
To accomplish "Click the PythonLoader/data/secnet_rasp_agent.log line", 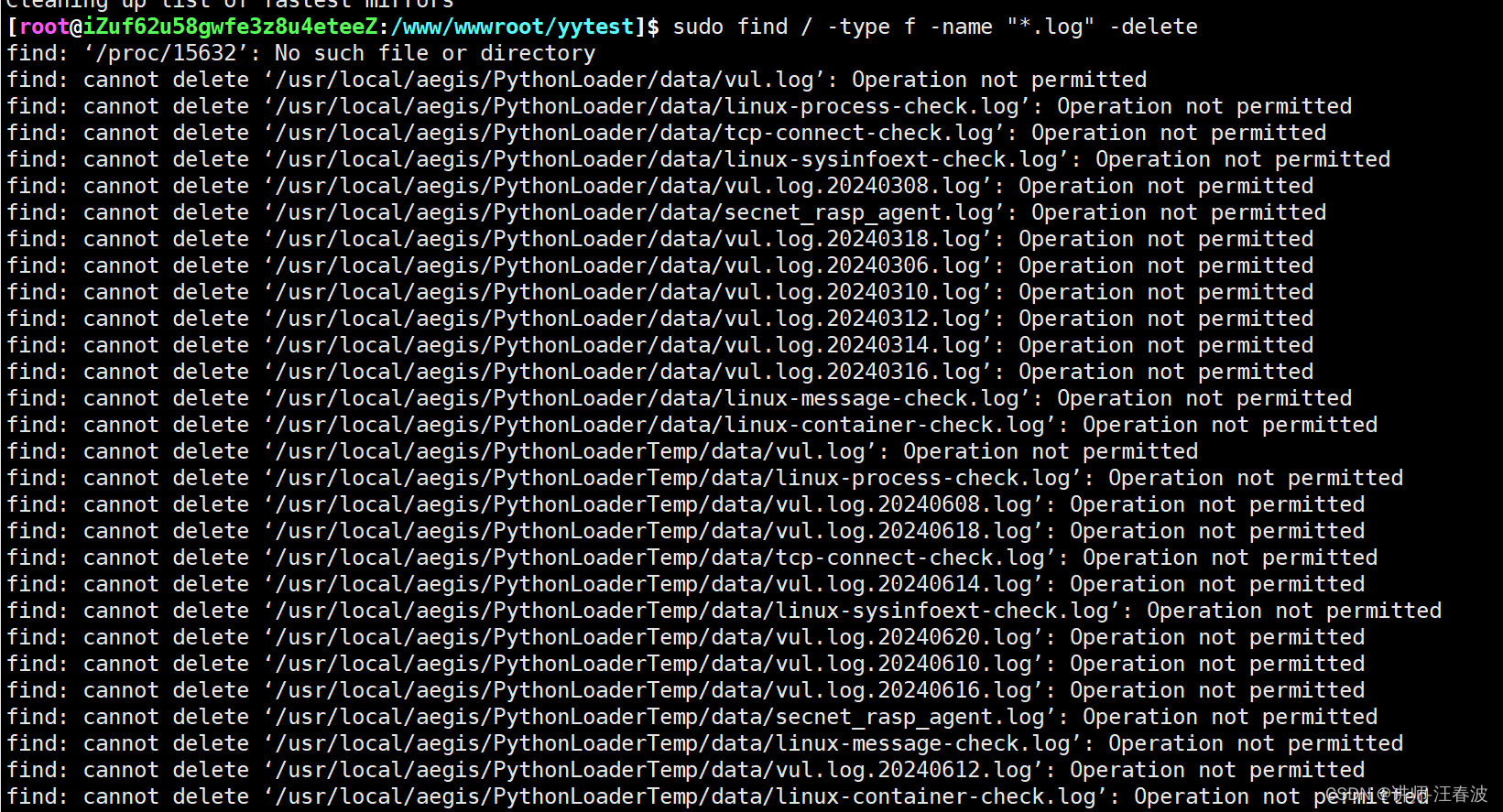I will coord(667,212).
